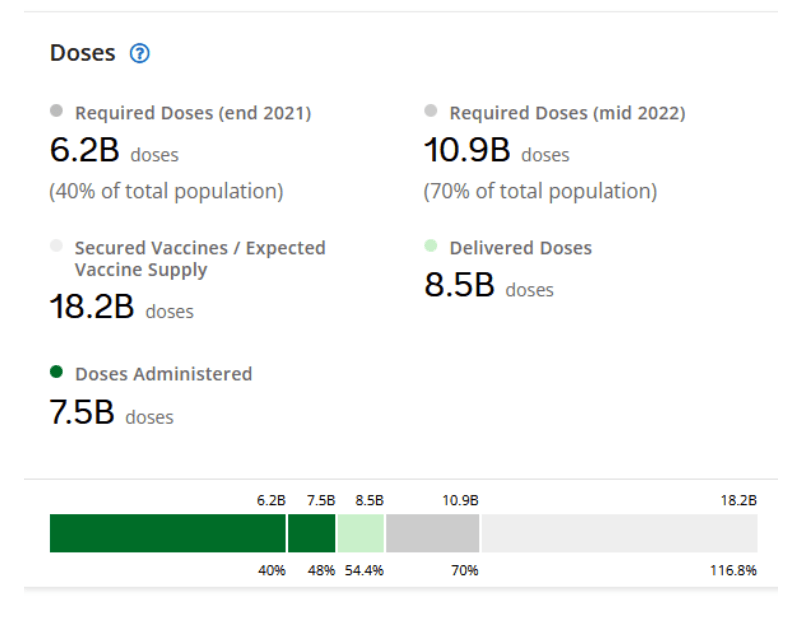Click the Secured Vaccines legend dot
Image resolution: width=810 pixels, height=622 pixels.
(x=56, y=245)
